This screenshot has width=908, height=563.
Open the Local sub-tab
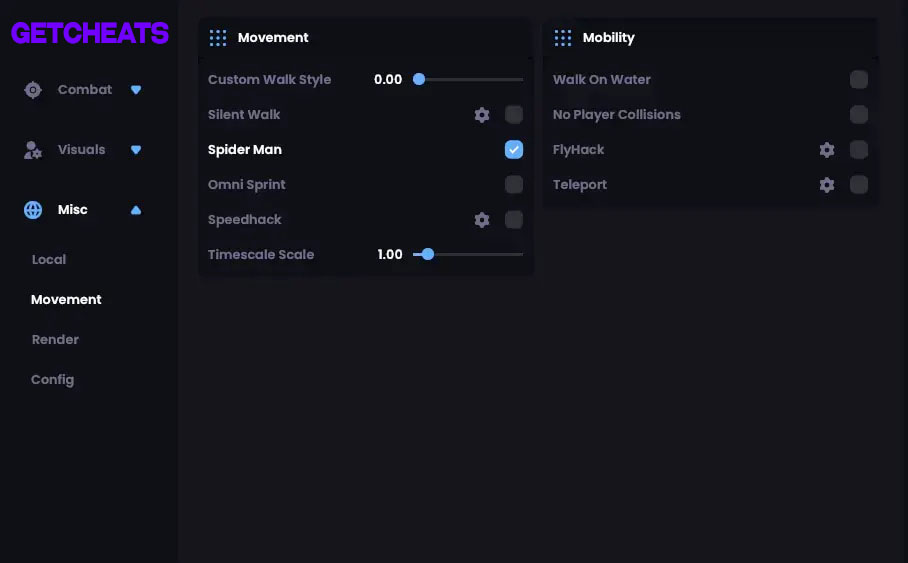pos(49,259)
